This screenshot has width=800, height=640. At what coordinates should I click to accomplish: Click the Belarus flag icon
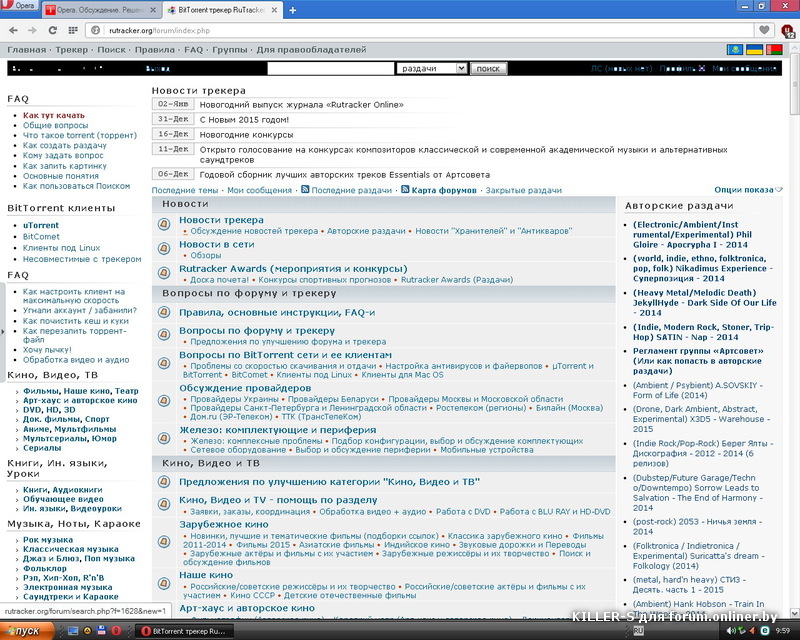774,49
